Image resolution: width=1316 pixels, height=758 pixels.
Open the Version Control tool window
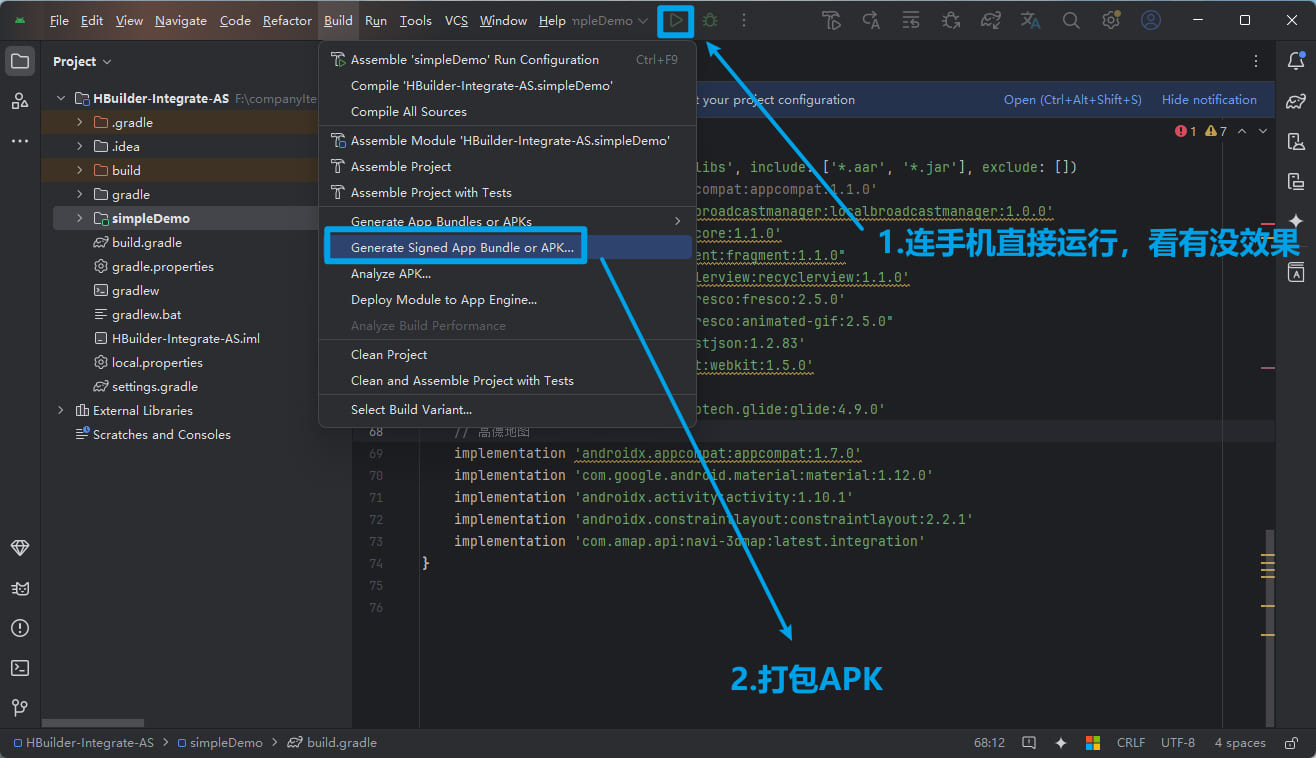coord(20,708)
